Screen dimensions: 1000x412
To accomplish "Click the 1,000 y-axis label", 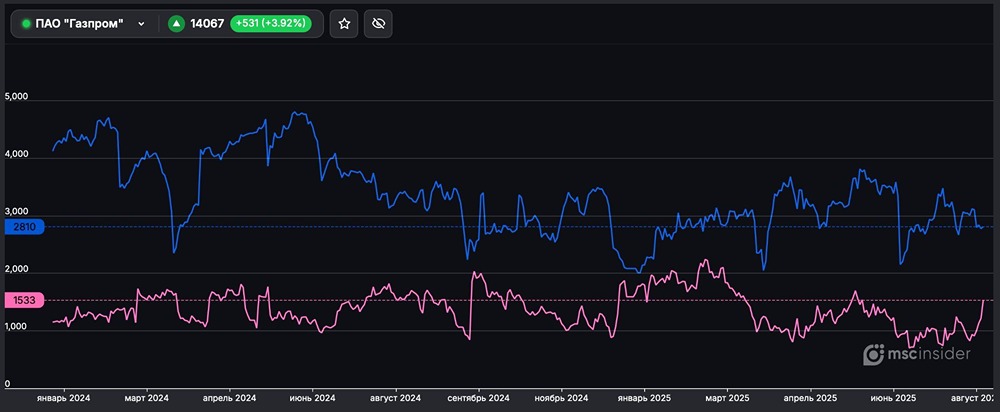I will point(18,326).
